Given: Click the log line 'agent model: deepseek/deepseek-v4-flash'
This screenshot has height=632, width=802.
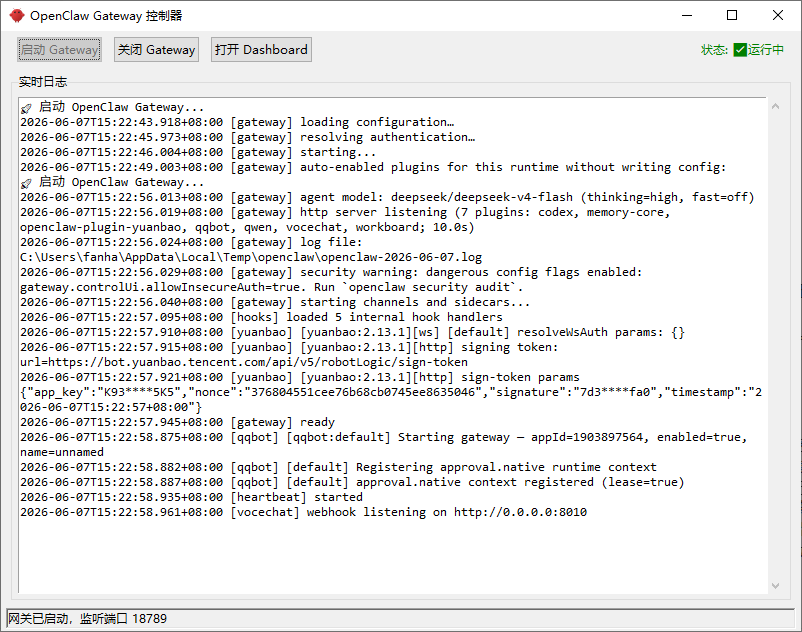Looking at the screenshot, I should (x=387, y=197).
